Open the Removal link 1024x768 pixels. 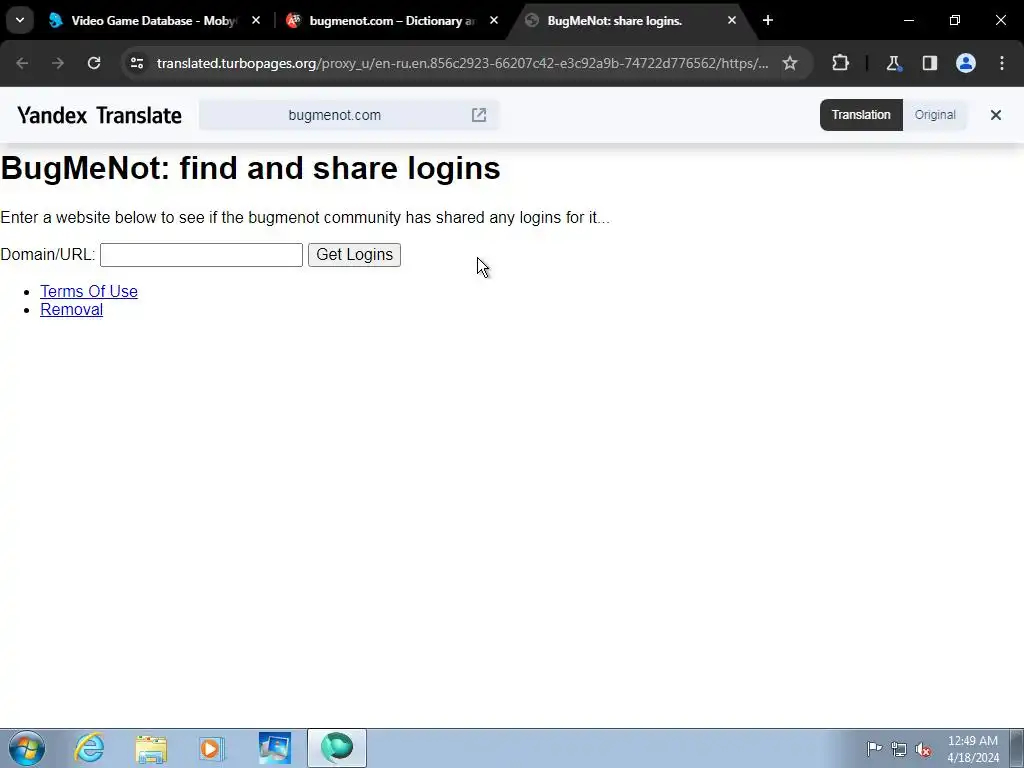click(x=72, y=310)
